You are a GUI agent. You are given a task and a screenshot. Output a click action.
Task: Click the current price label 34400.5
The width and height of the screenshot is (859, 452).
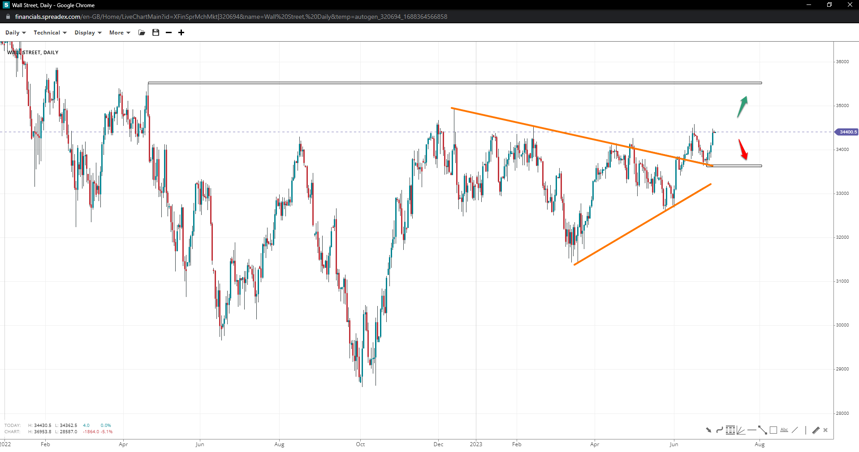coord(846,132)
